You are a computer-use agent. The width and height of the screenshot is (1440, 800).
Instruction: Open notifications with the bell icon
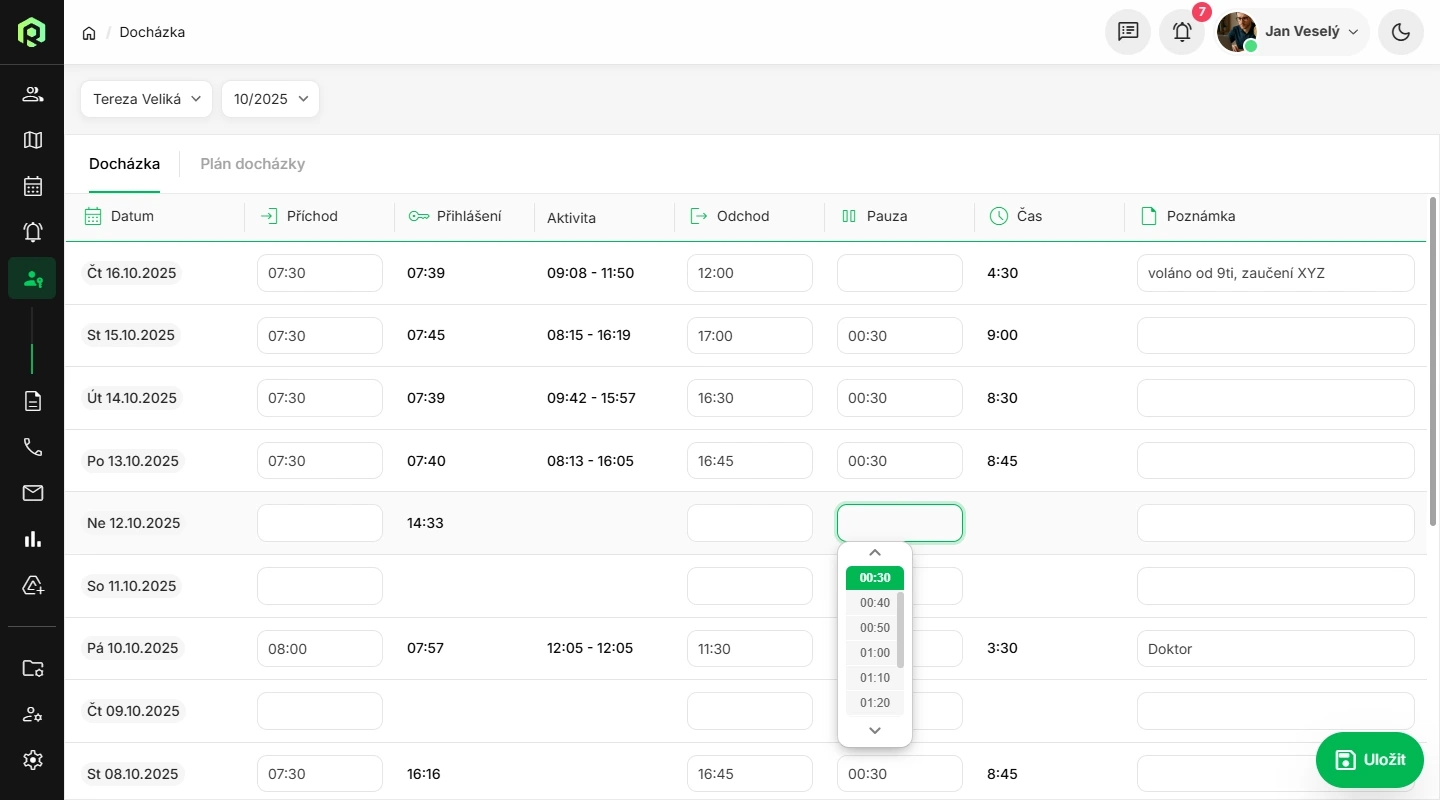coord(1181,32)
